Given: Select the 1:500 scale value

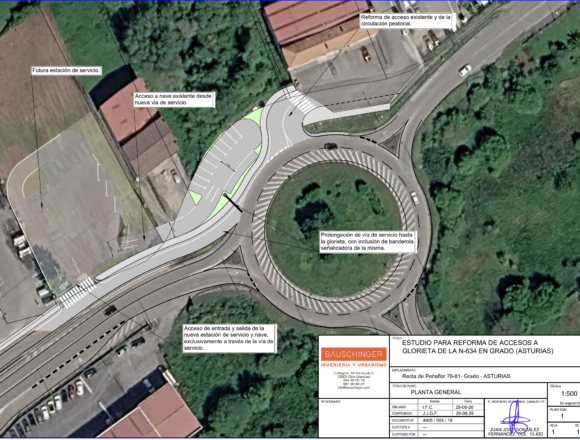Looking at the screenshot, I should [x=569, y=393].
